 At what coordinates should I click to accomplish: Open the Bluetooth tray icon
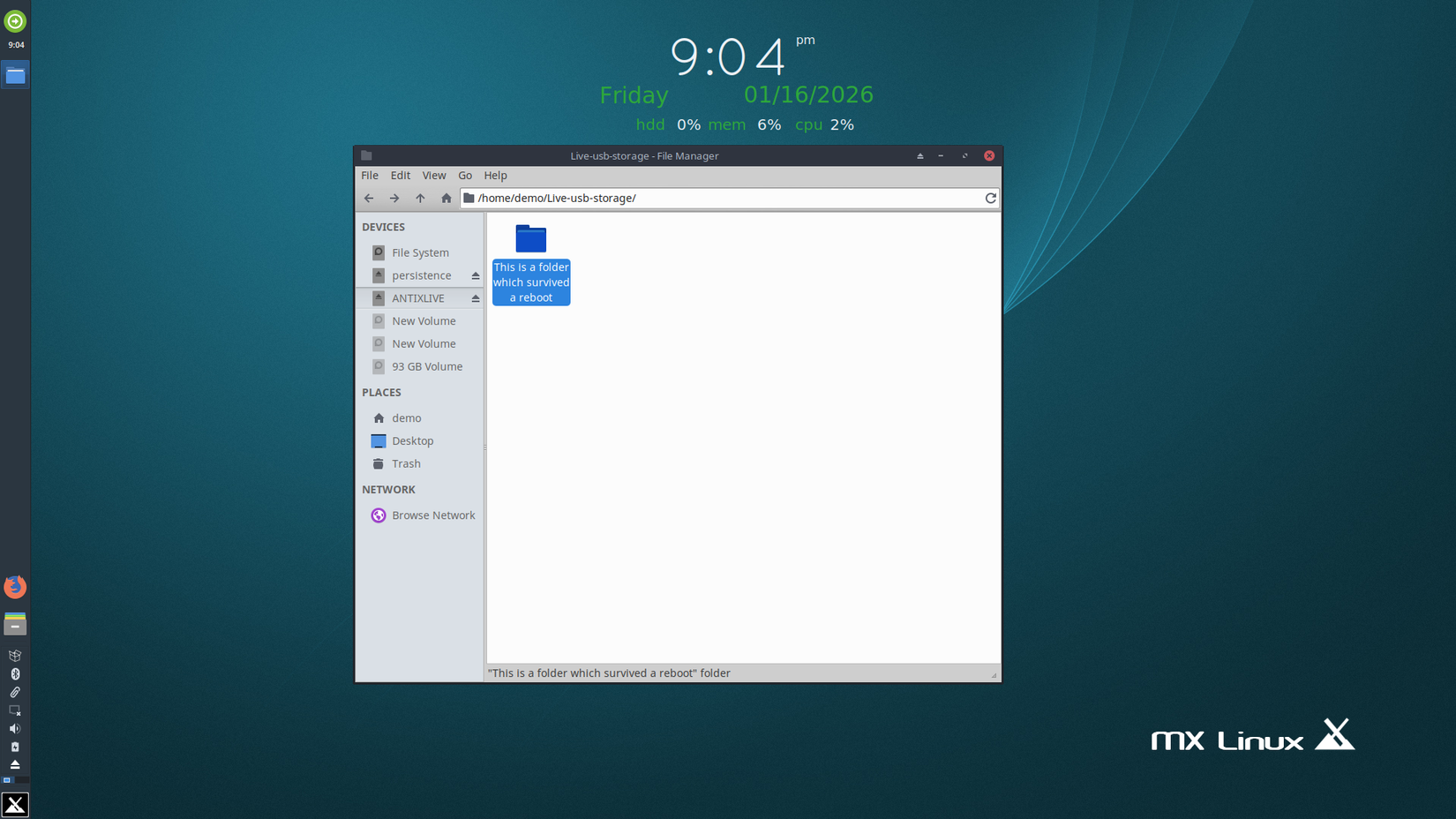(14, 673)
